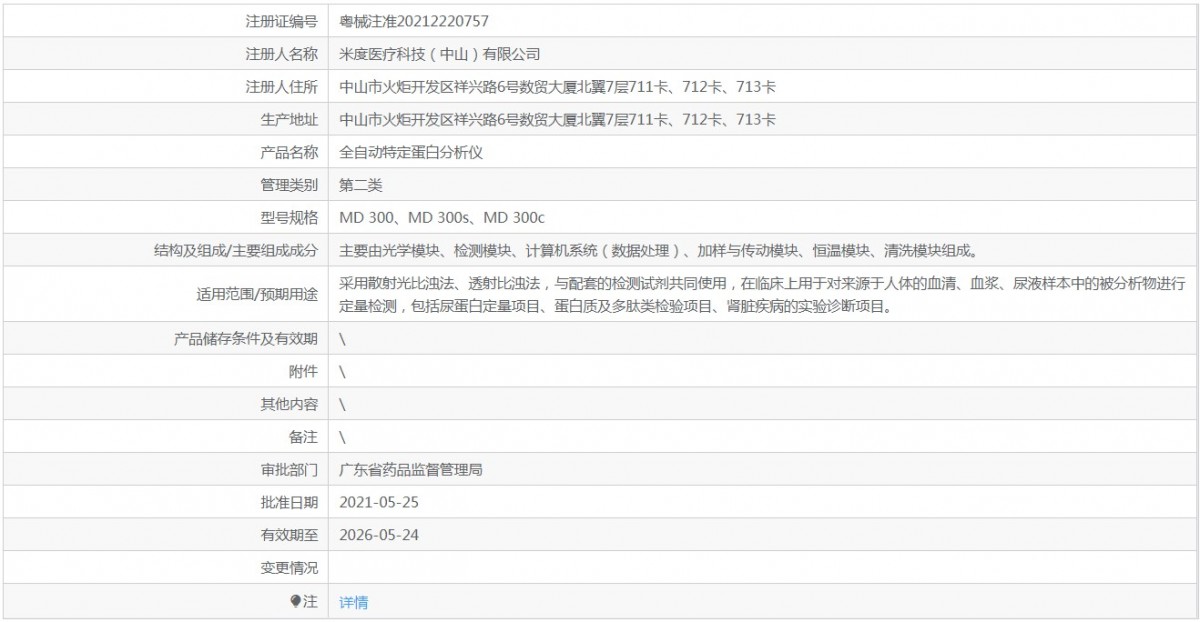Click the bullet icon beside 注 label
The width and height of the screenshot is (1200, 622).
coord(296,601)
